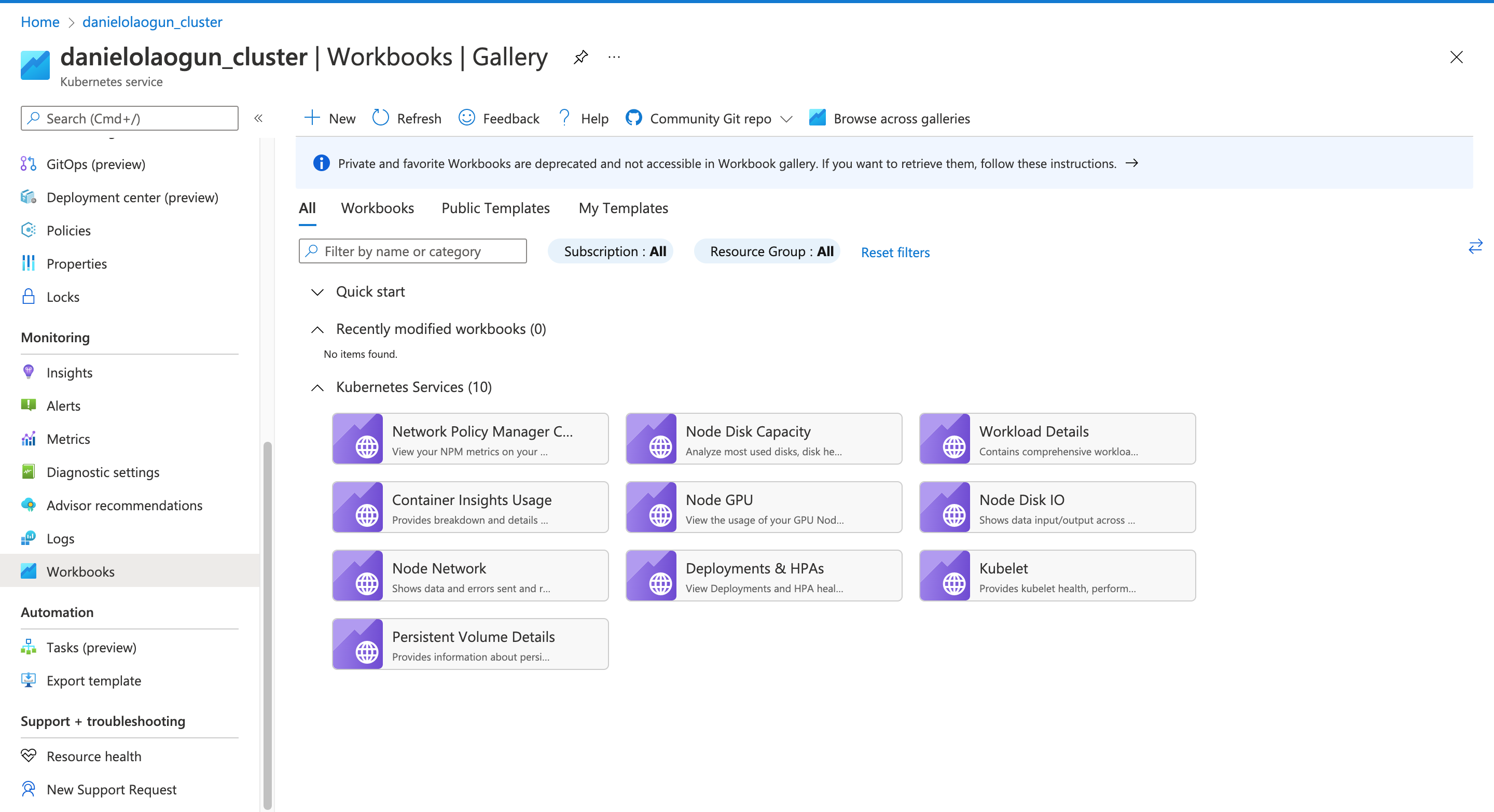Click the Export template icon
The image size is (1494, 812).
click(29, 680)
